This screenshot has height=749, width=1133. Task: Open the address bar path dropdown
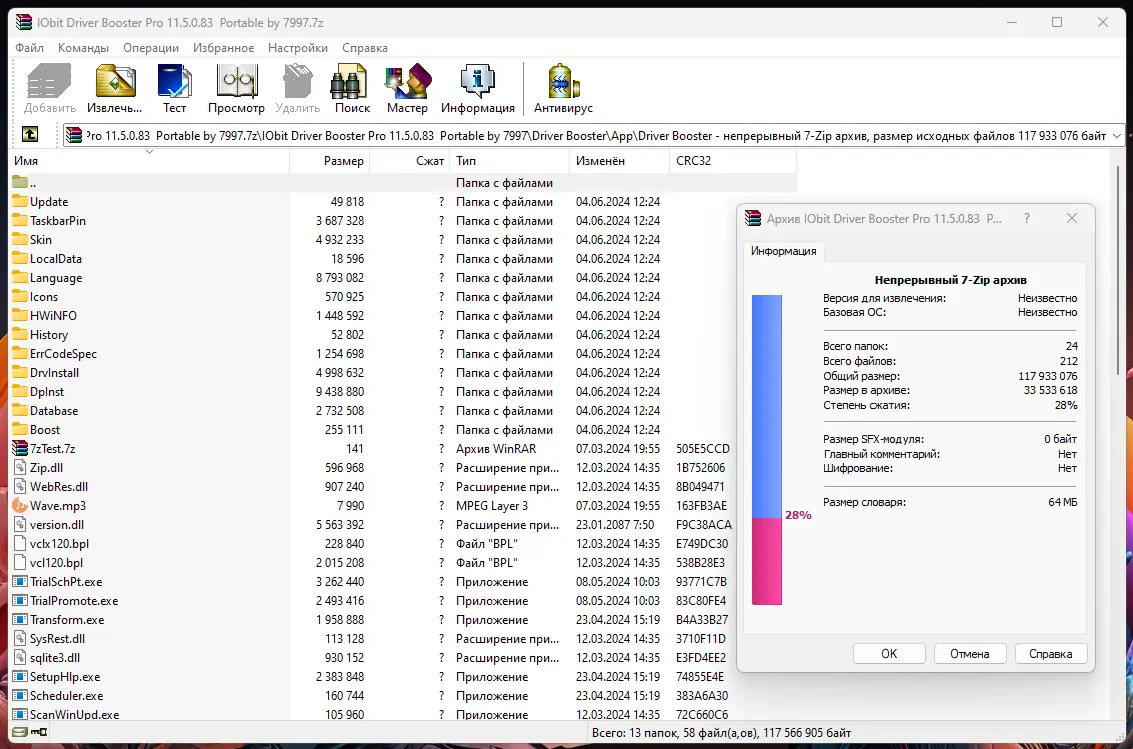[x=1118, y=133]
